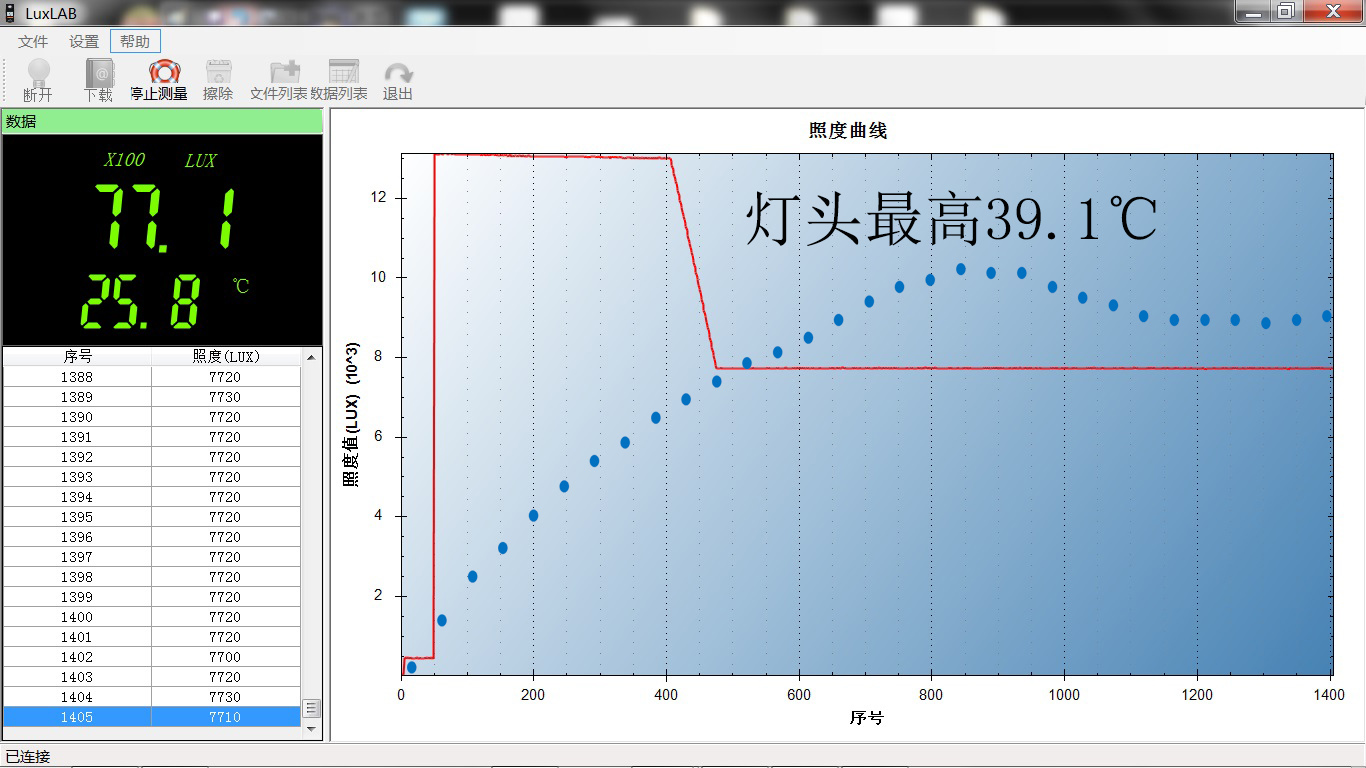Viewport: 1366px width, 768px height.
Task: Select row 1404 with value 7730
Action: pos(152,697)
